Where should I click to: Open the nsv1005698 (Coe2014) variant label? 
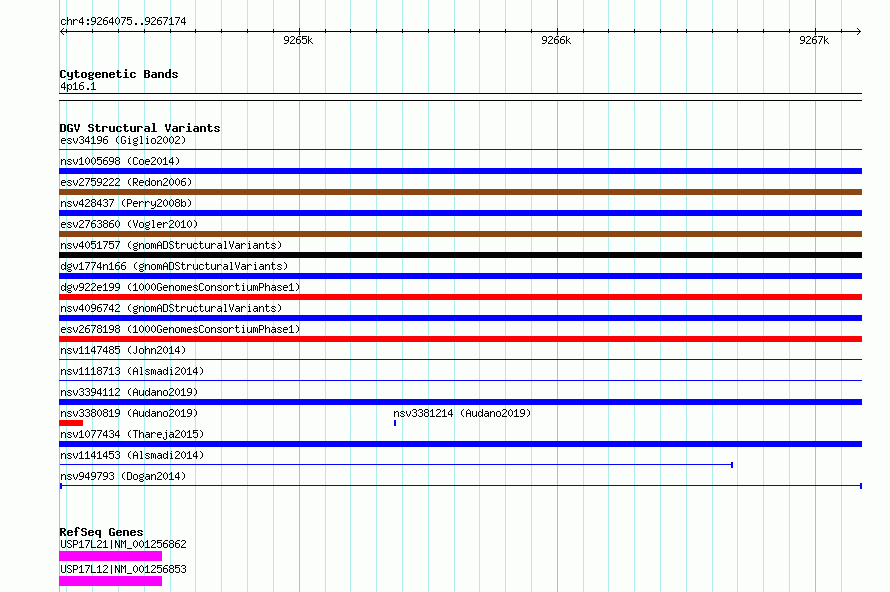[120, 161]
